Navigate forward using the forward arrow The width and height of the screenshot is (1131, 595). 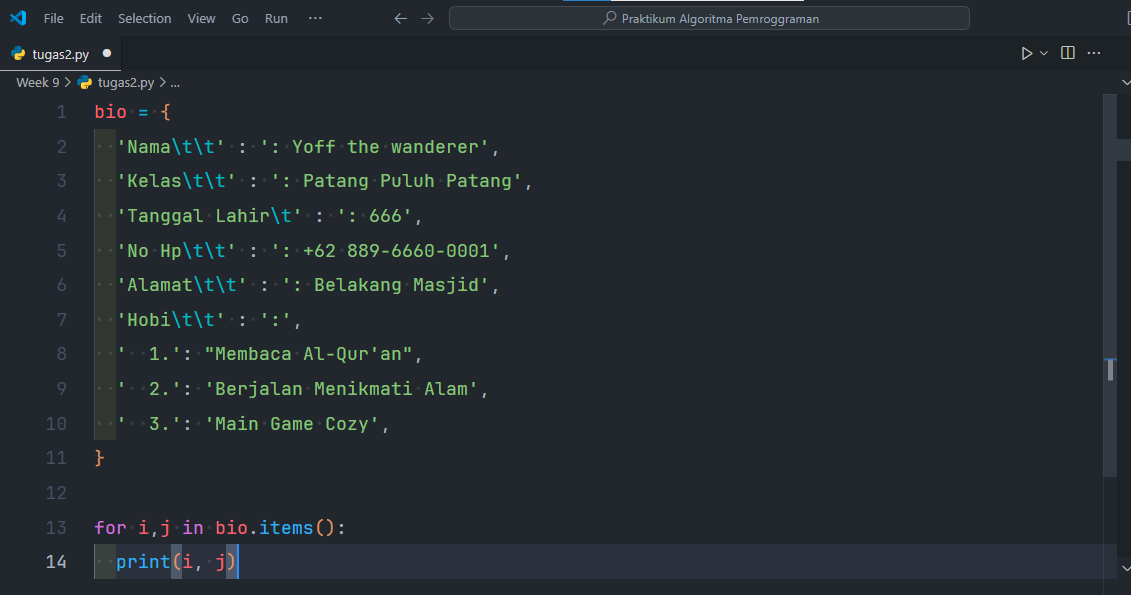pyautogui.click(x=427, y=17)
